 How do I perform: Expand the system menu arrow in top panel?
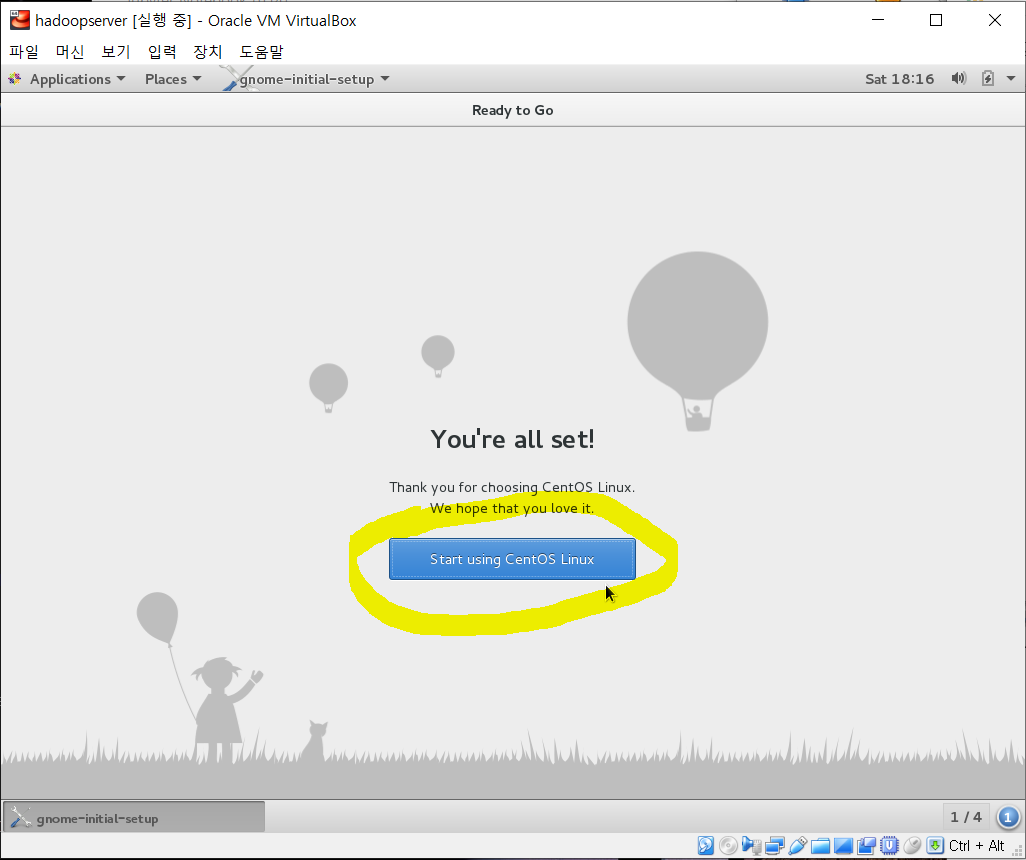[x=1010, y=79]
